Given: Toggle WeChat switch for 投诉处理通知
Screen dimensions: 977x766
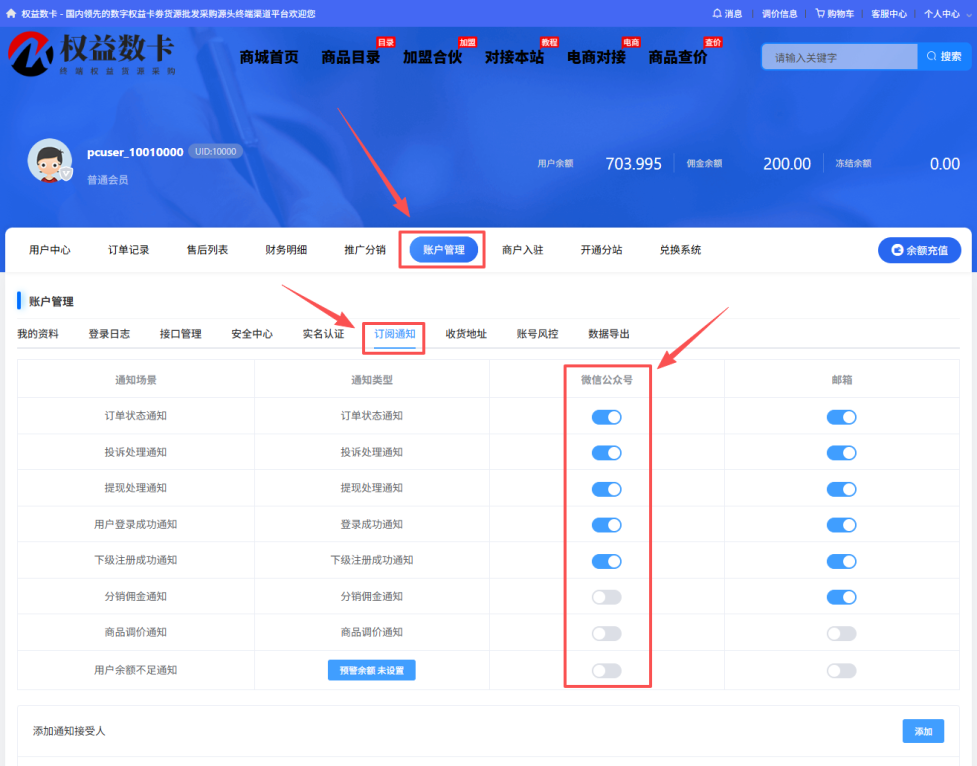Looking at the screenshot, I should click(606, 453).
